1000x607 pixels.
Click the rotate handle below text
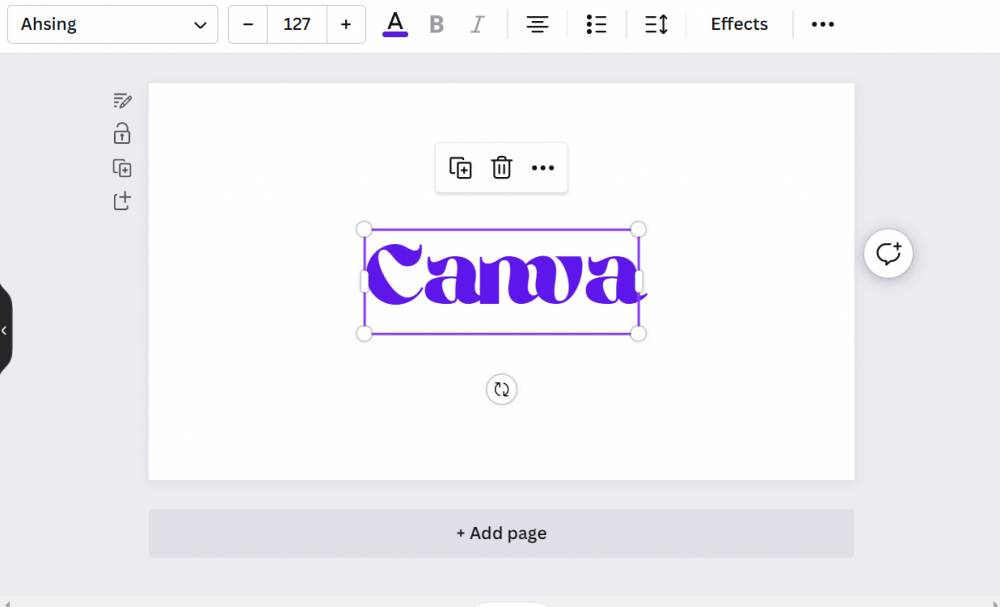coord(501,389)
